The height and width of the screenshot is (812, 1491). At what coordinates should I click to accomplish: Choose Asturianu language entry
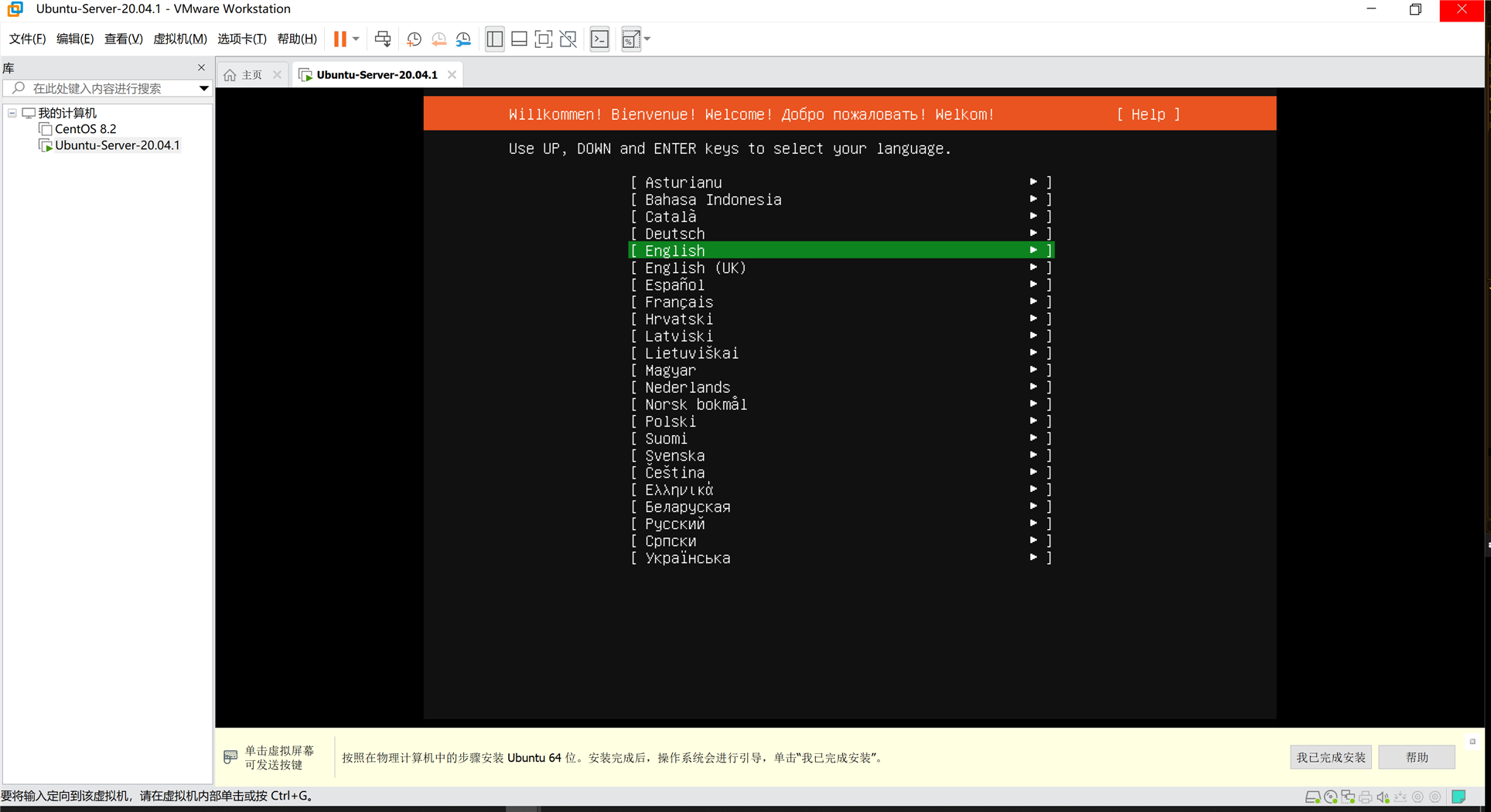point(841,183)
